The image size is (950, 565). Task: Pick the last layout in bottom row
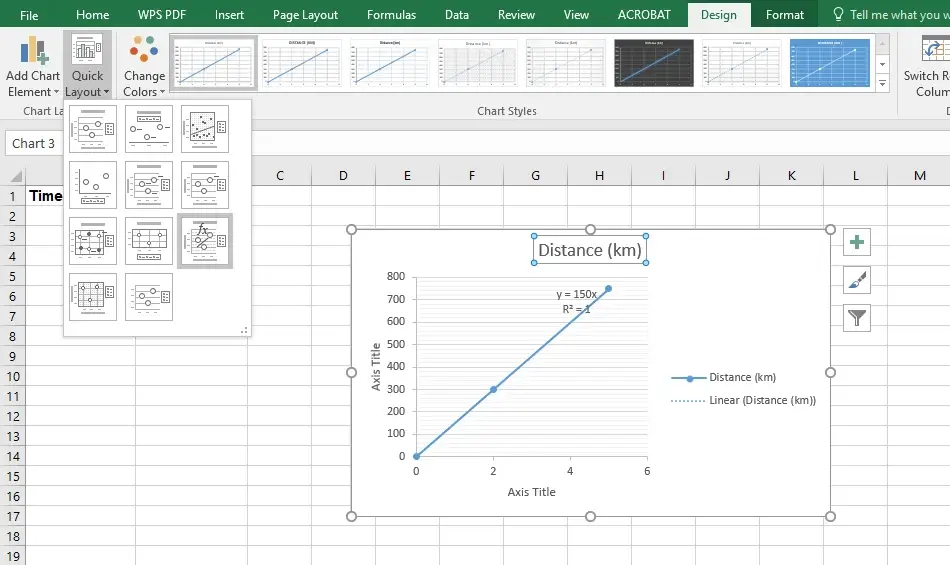(x=149, y=297)
